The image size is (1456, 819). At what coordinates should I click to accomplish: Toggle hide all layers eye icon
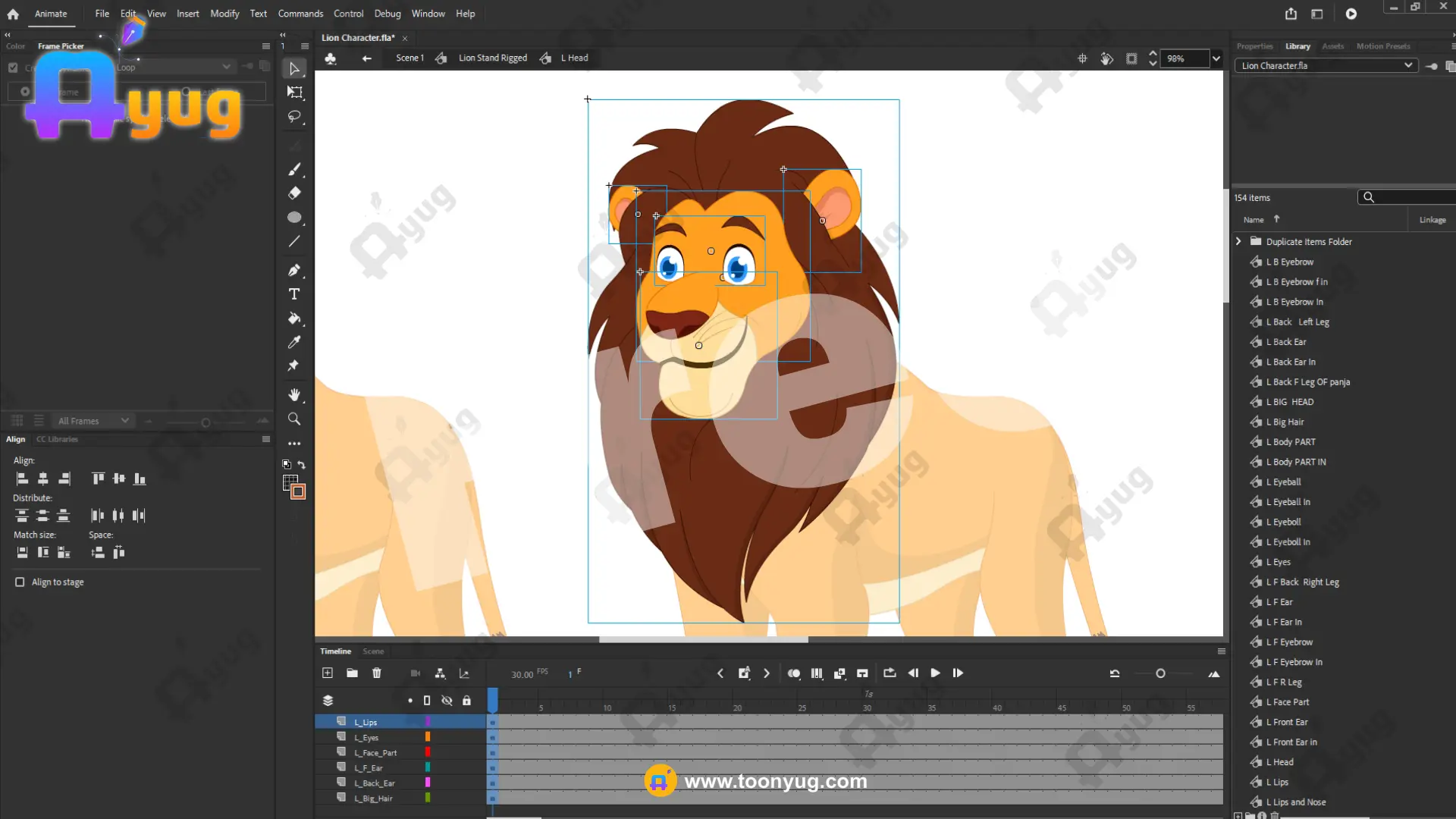coord(447,701)
